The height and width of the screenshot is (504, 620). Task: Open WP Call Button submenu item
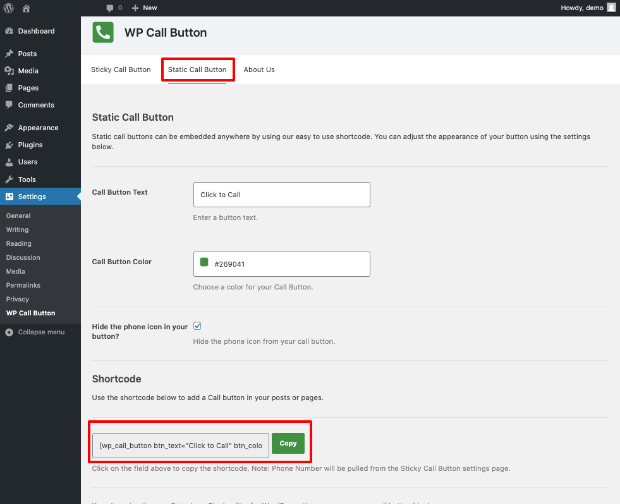[x=30, y=313]
